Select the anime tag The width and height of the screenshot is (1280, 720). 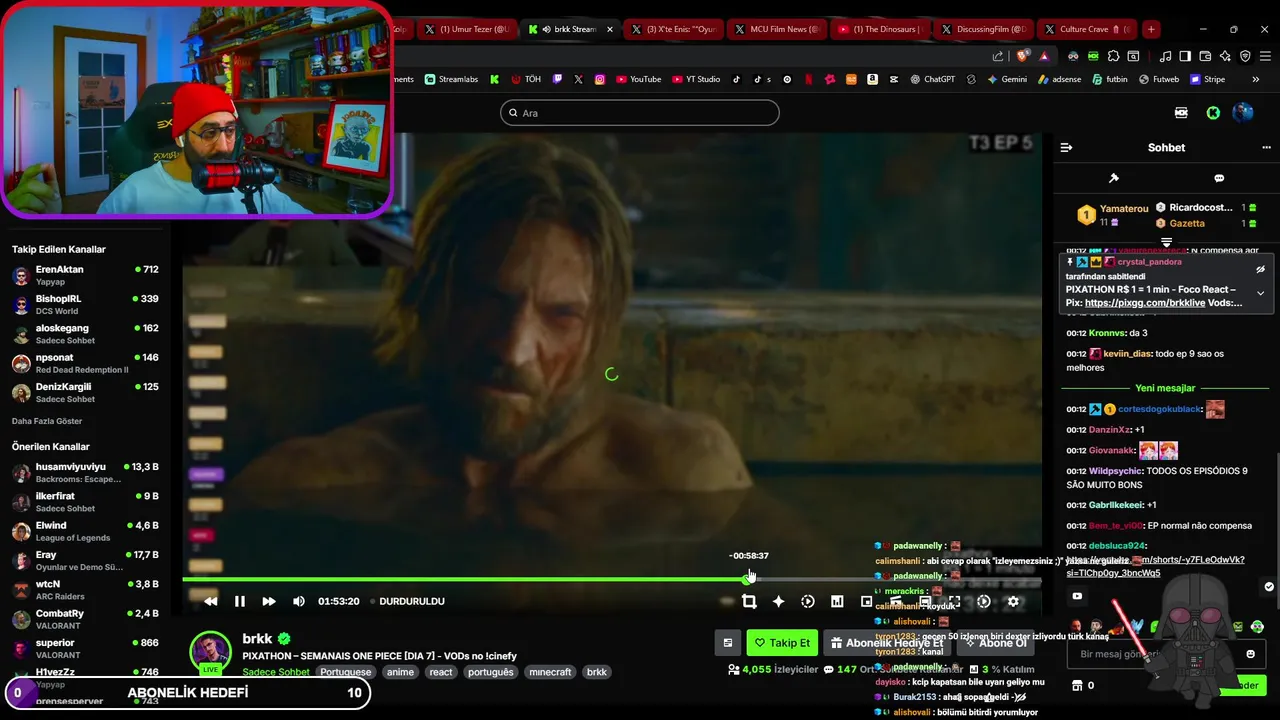point(400,672)
